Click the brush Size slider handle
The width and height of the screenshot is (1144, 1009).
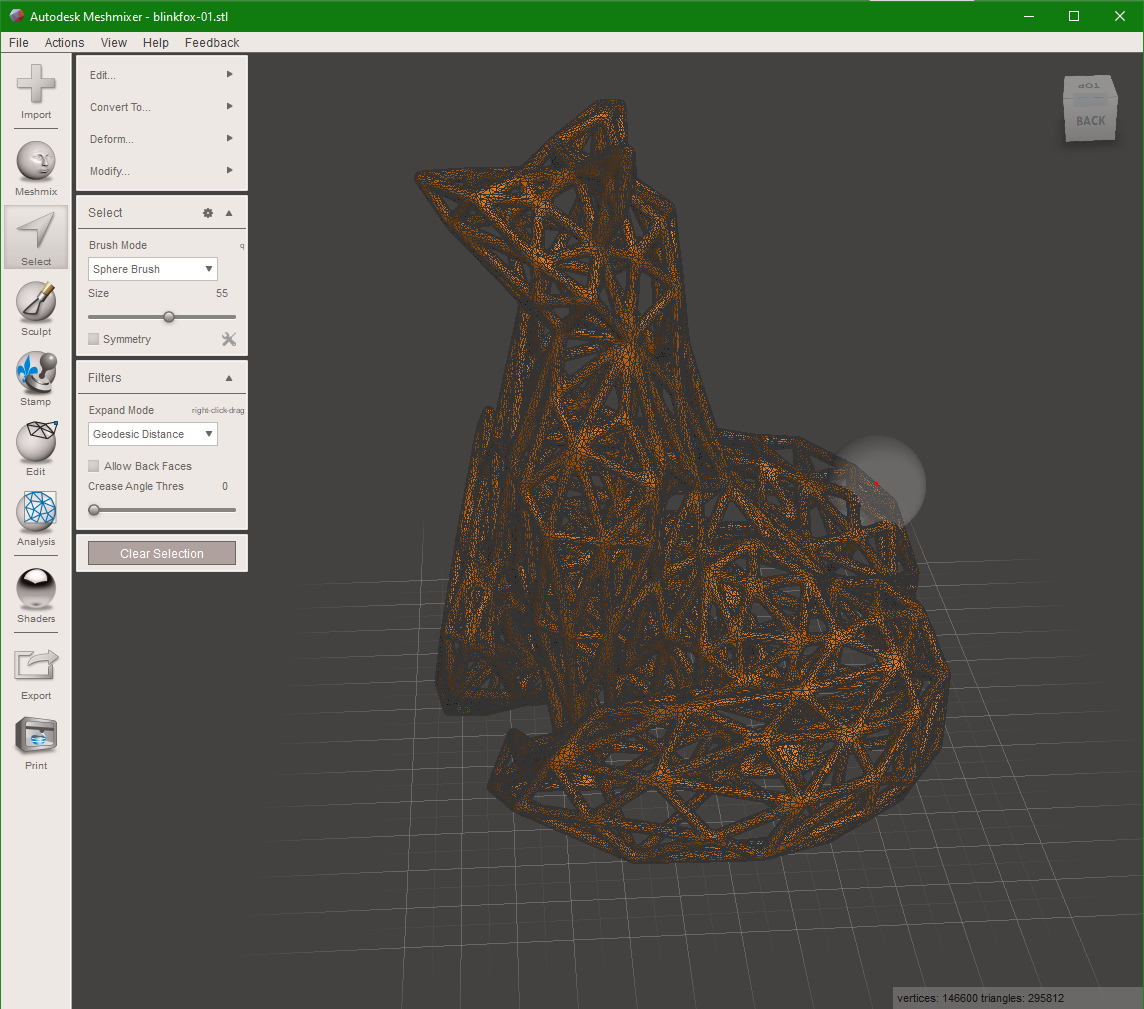click(x=169, y=317)
